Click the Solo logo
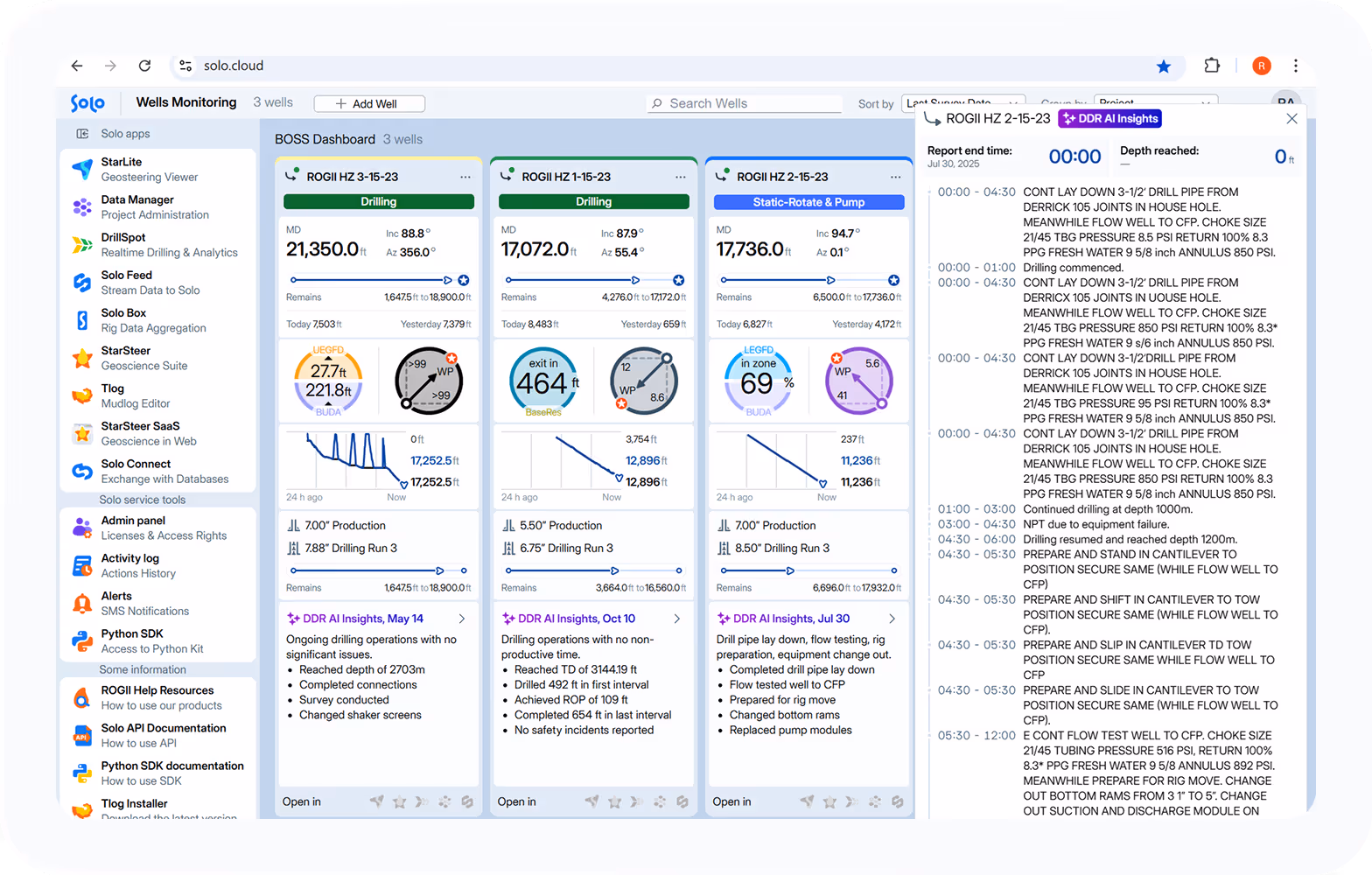This screenshot has height=875, width=1372. (87, 103)
